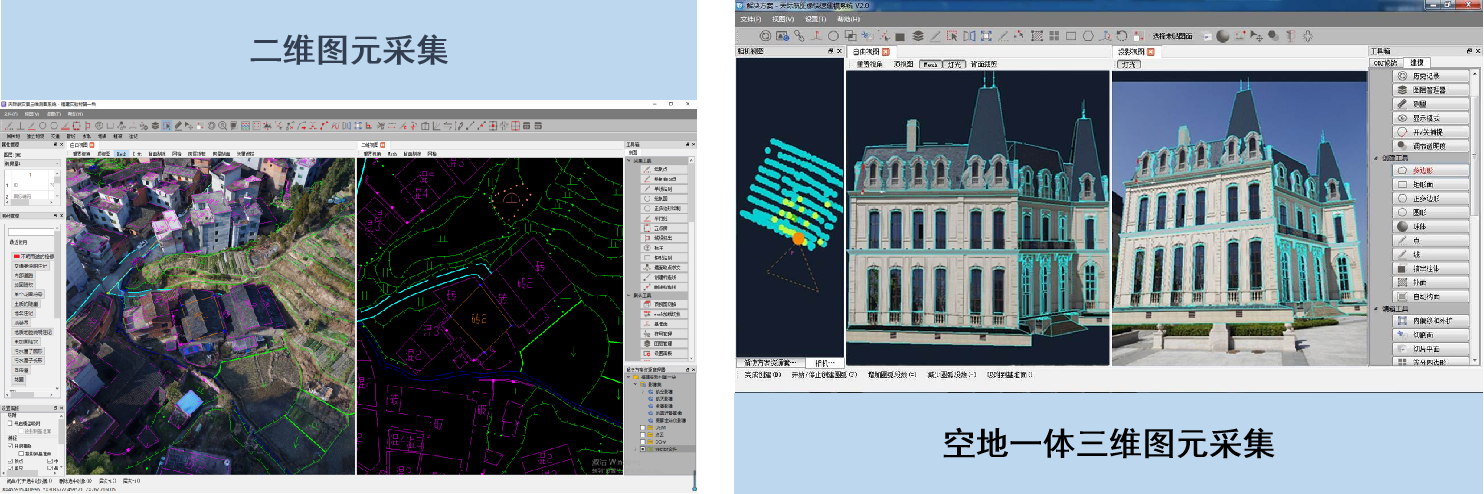The height and width of the screenshot is (494, 1484).
Task: Click the chain link icon in 3D toolbar
Action: [799, 36]
